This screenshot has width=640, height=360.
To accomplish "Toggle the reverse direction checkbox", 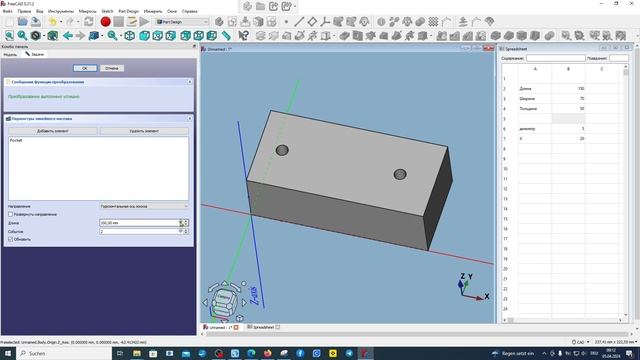I will point(11,214).
